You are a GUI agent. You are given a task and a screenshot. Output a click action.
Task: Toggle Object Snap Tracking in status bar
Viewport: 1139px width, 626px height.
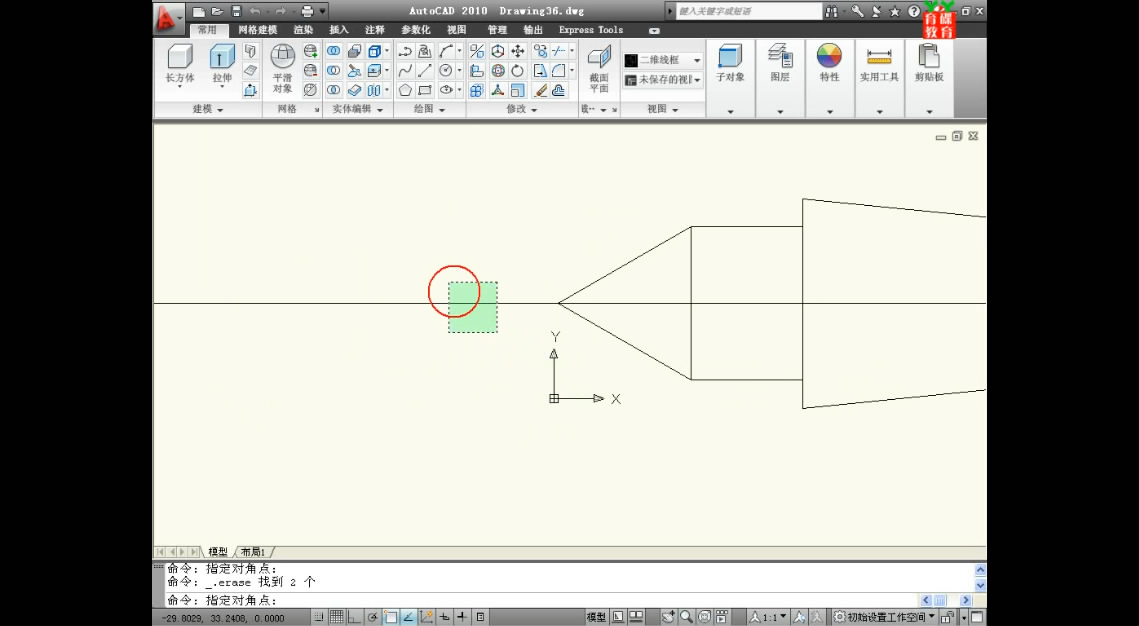[408, 617]
